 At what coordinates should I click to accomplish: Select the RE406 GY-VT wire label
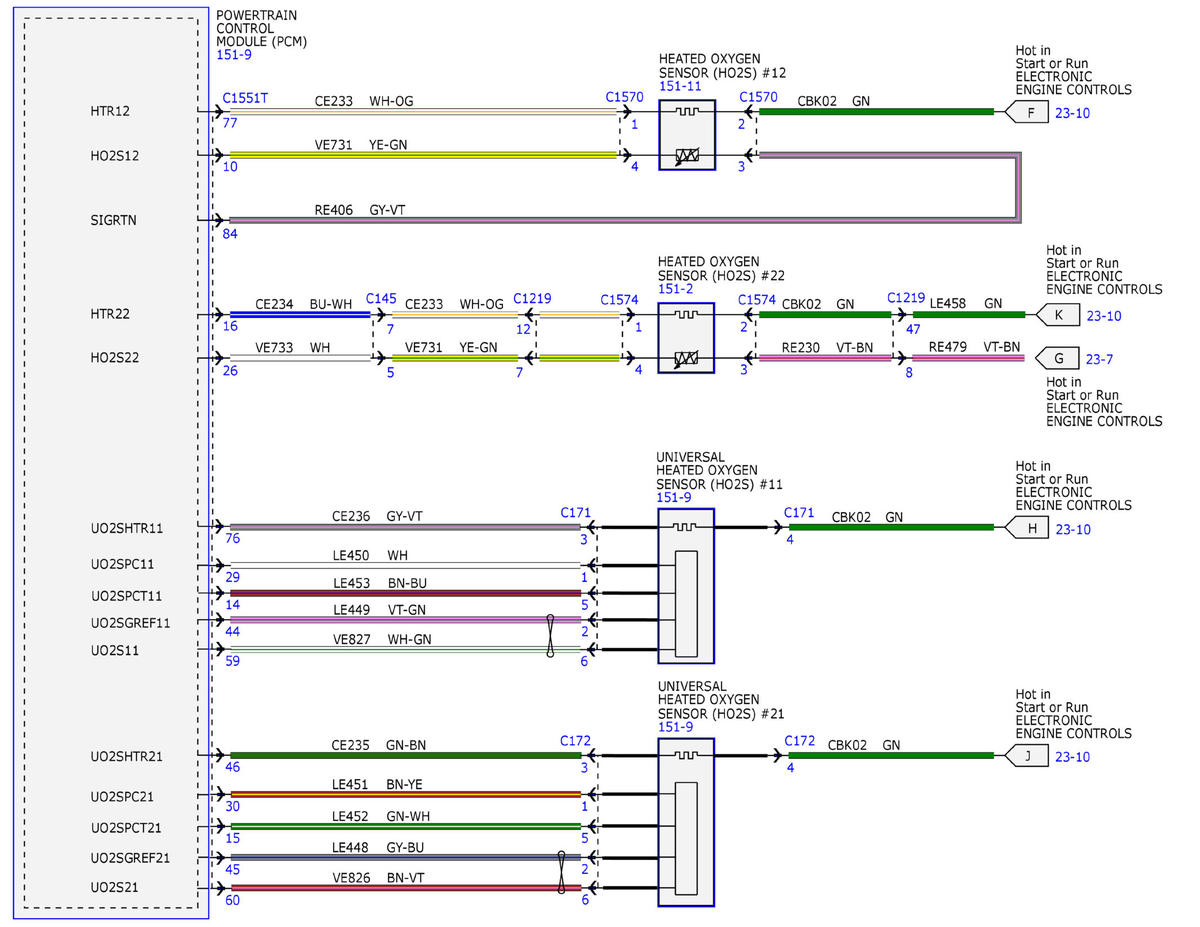360,210
